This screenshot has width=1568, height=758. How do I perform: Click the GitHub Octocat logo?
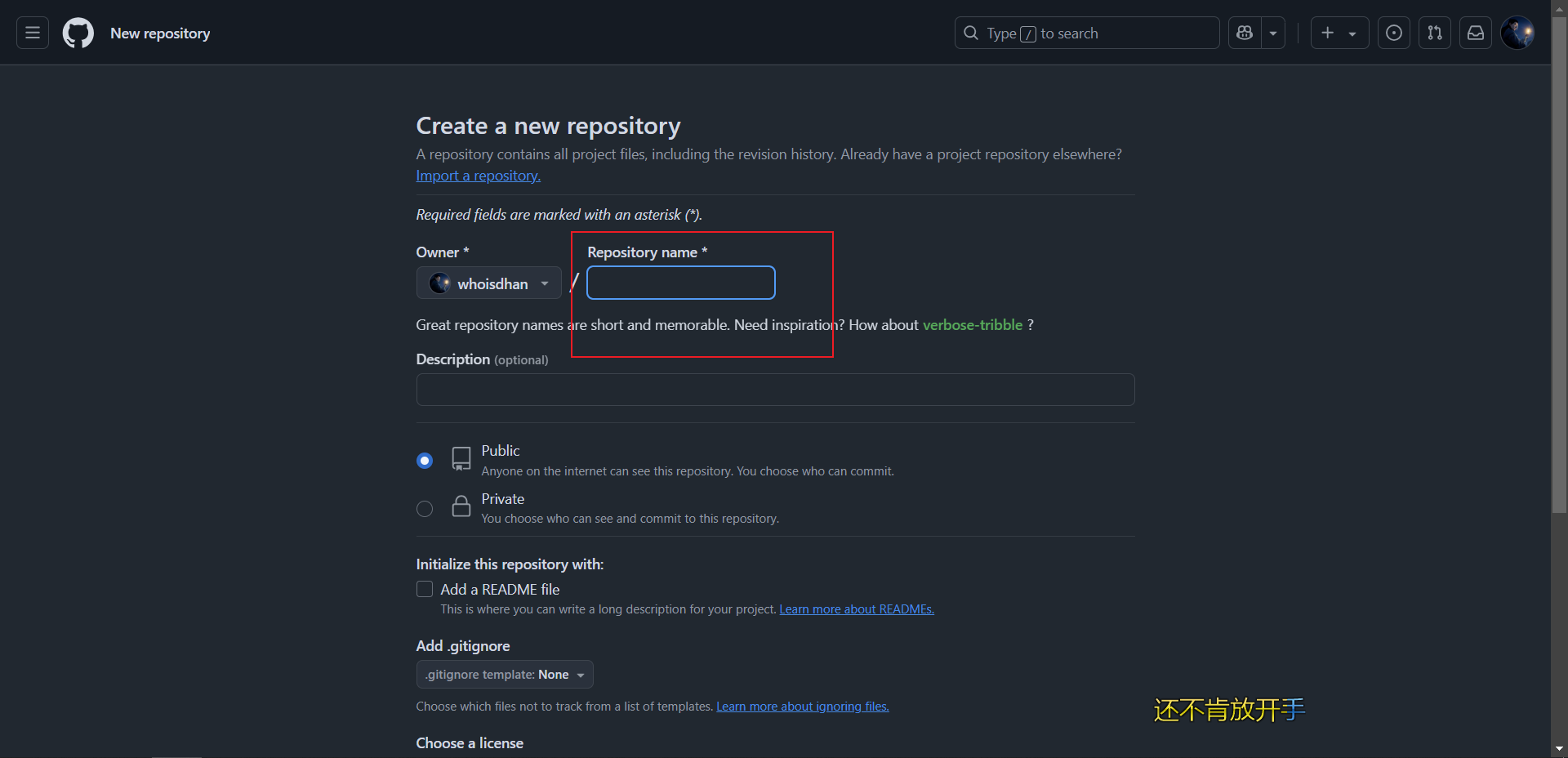78,33
